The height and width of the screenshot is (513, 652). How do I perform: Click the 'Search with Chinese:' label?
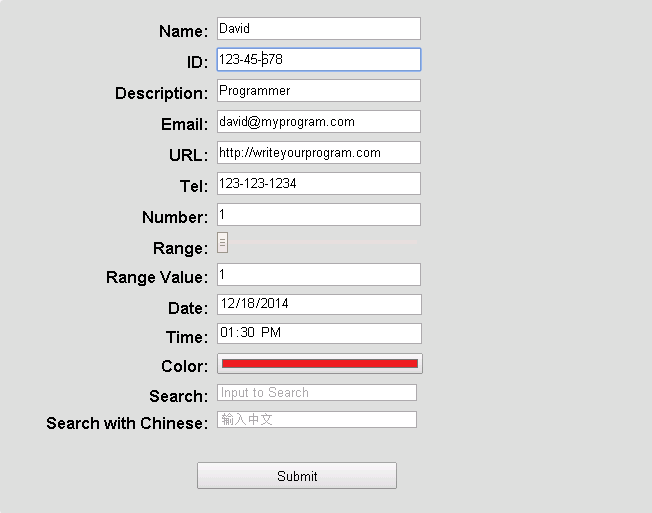(x=127, y=423)
